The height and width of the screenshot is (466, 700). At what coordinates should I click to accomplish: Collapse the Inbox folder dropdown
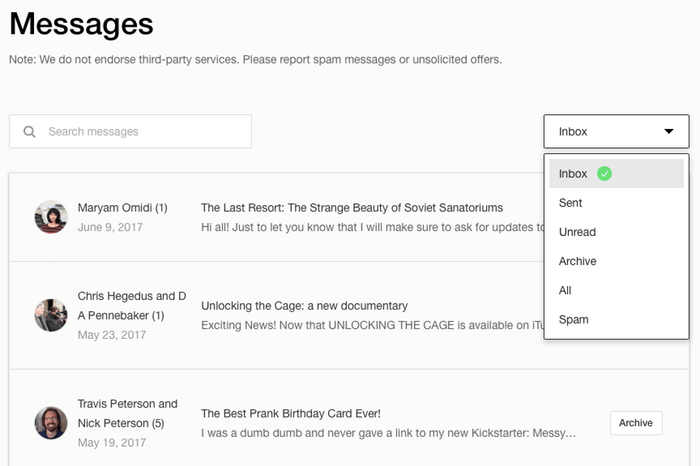[616, 131]
